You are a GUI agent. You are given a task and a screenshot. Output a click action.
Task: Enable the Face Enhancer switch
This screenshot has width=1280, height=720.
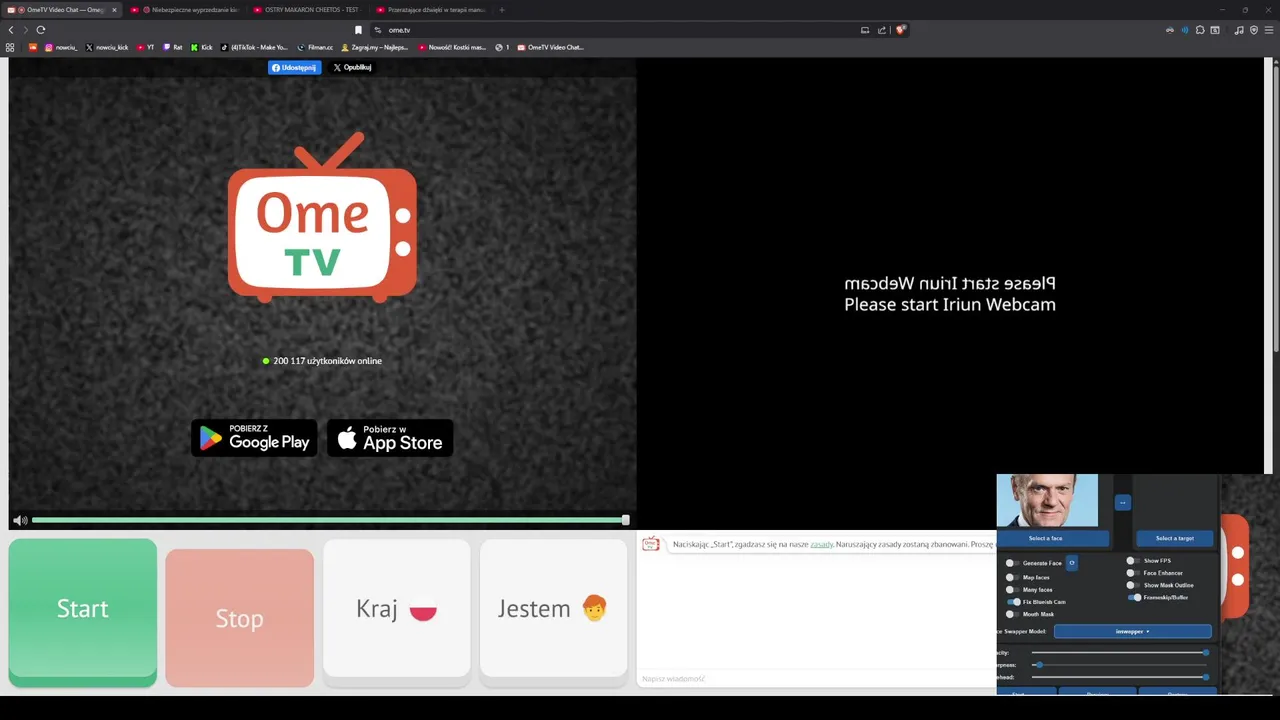(1132, 573)
